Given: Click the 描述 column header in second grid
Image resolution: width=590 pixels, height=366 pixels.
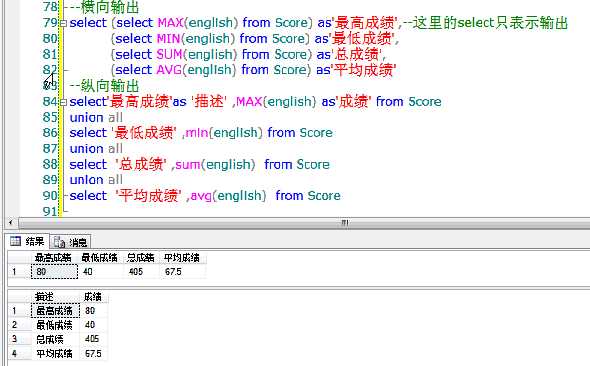Looking at the screenshot, I should tap(55, 297).
